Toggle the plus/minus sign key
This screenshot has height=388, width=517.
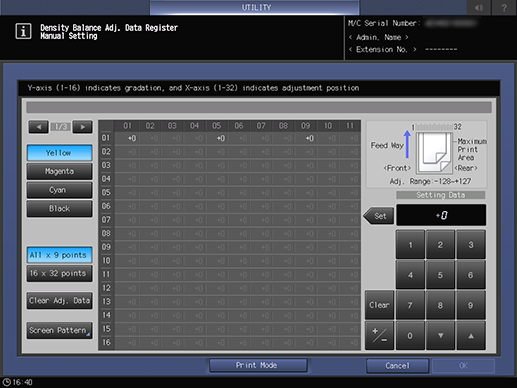tap(379, 335)
